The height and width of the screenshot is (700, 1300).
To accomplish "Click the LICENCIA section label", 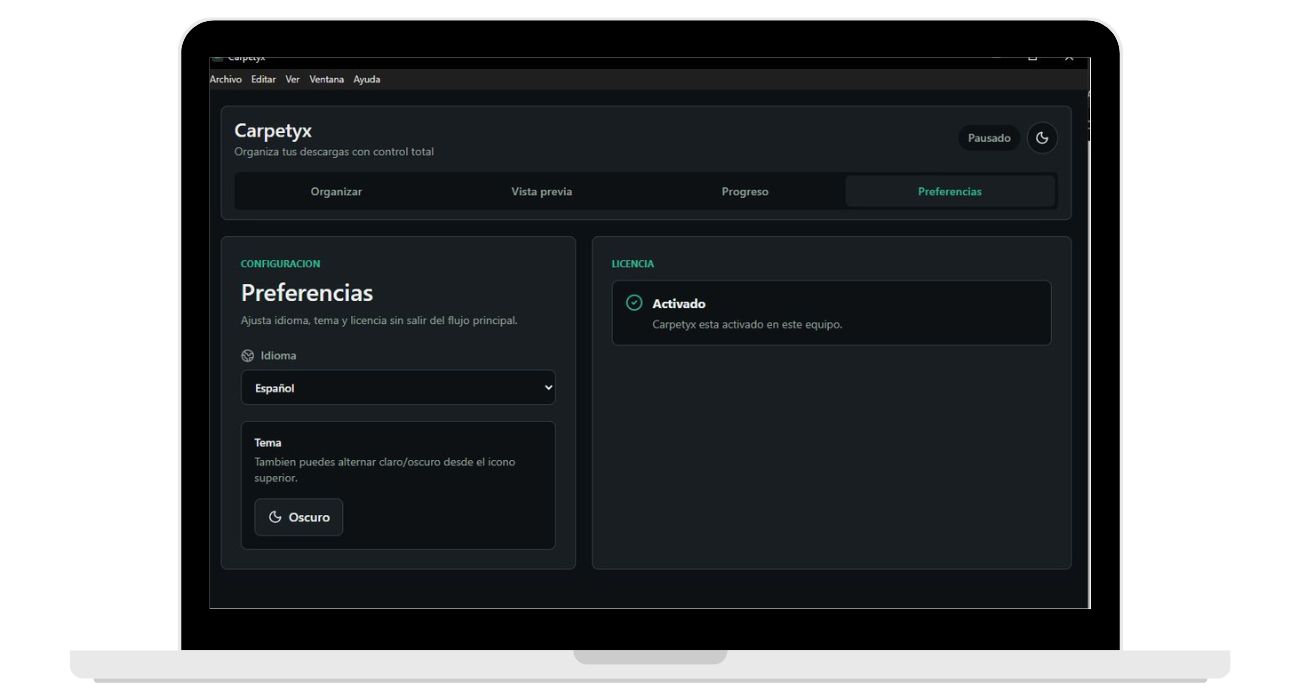I will pyautogui.click(x=633, y=264).
